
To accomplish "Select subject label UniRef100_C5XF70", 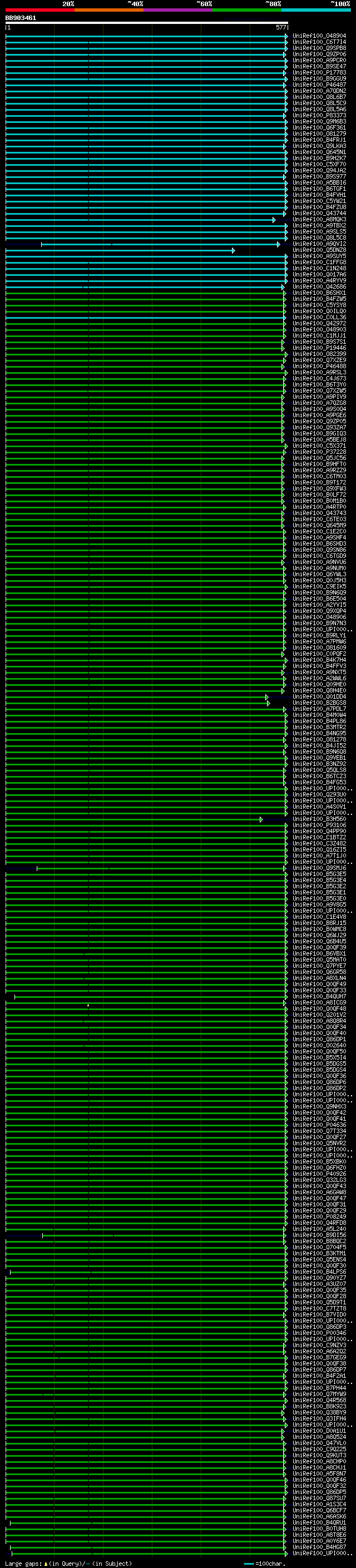I will [319, 164].
